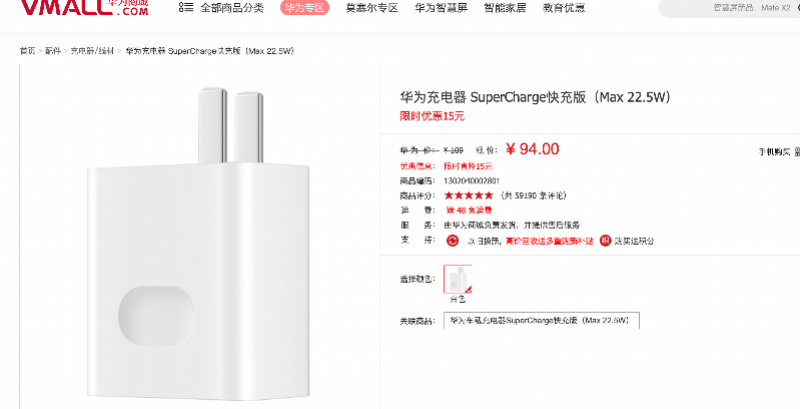Open the 华为专区 tab
The image size is (800, 409).
point(305,8)
